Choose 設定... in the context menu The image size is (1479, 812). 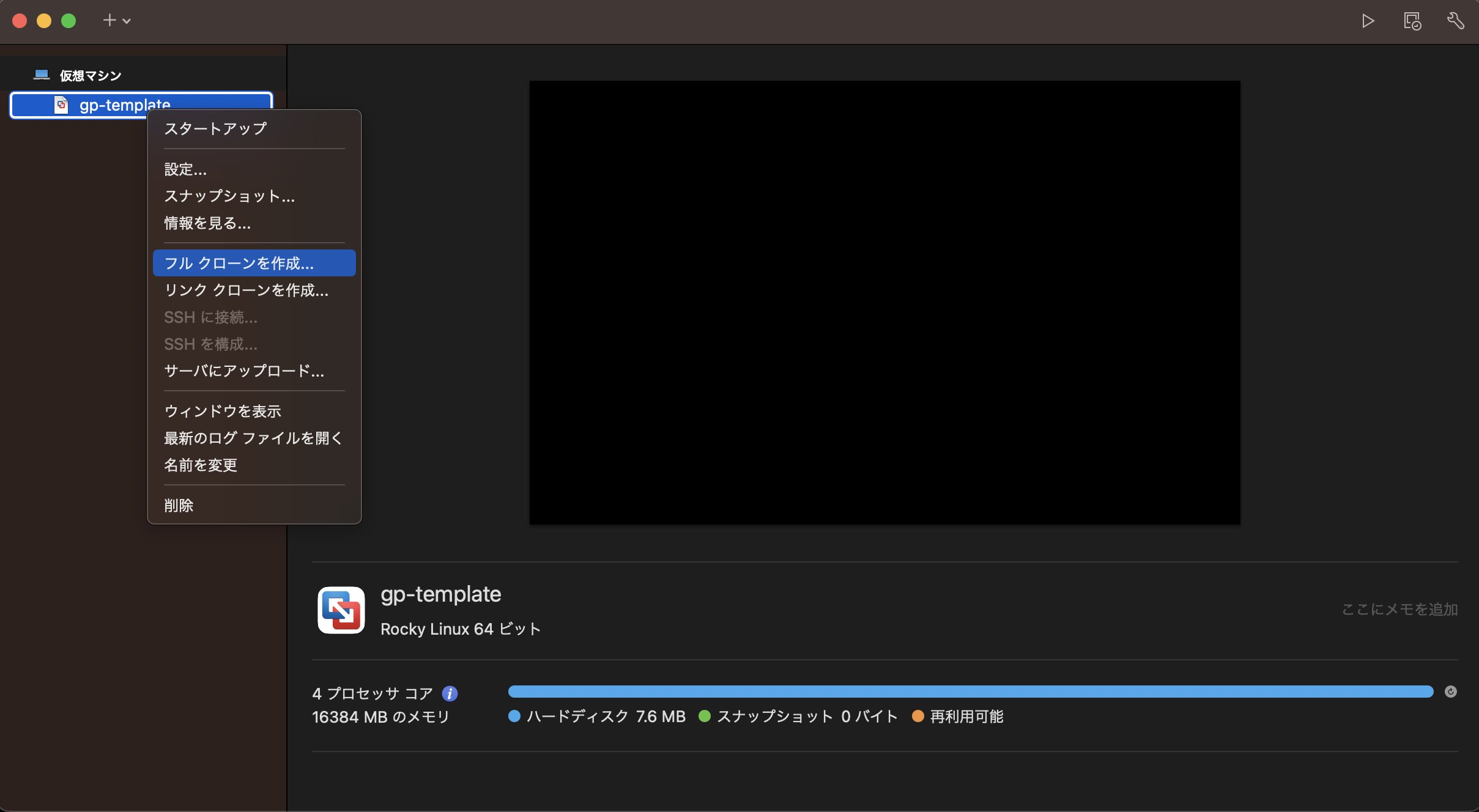pos(185,169)
